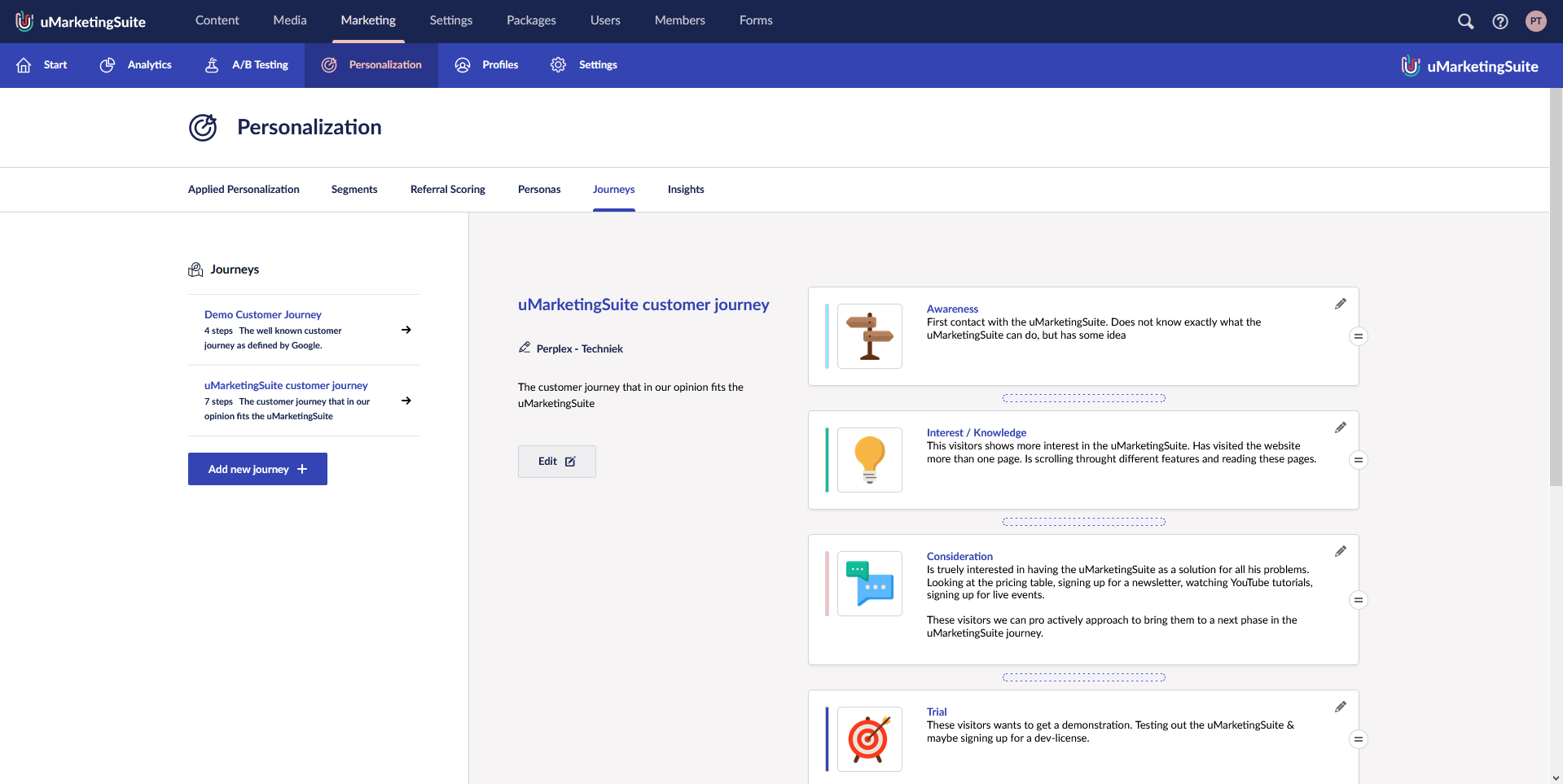The image size is (1563, 784).
Task: Open the blue toolbar Settings item
Action: pyautogui.click(x=583, y=65)
